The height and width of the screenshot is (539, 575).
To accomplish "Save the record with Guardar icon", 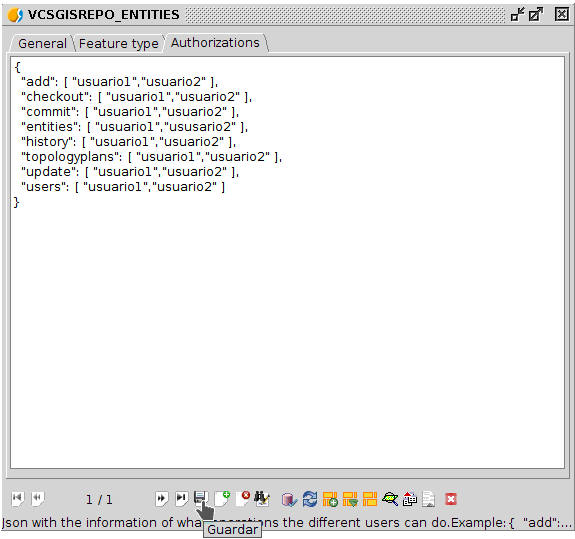I will (201, 499).
